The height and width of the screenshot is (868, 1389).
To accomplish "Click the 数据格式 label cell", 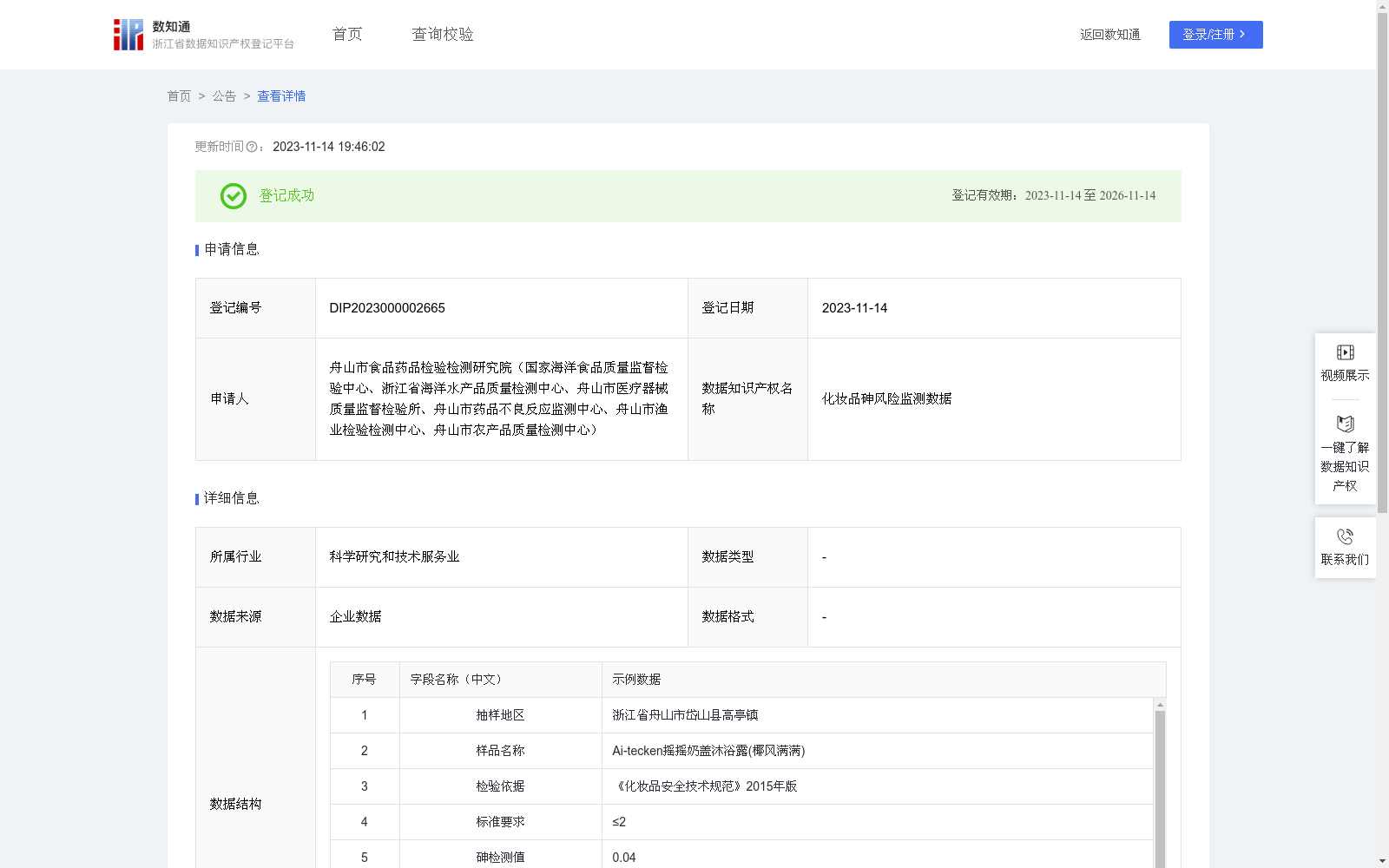I will click(x=747, y=617).
